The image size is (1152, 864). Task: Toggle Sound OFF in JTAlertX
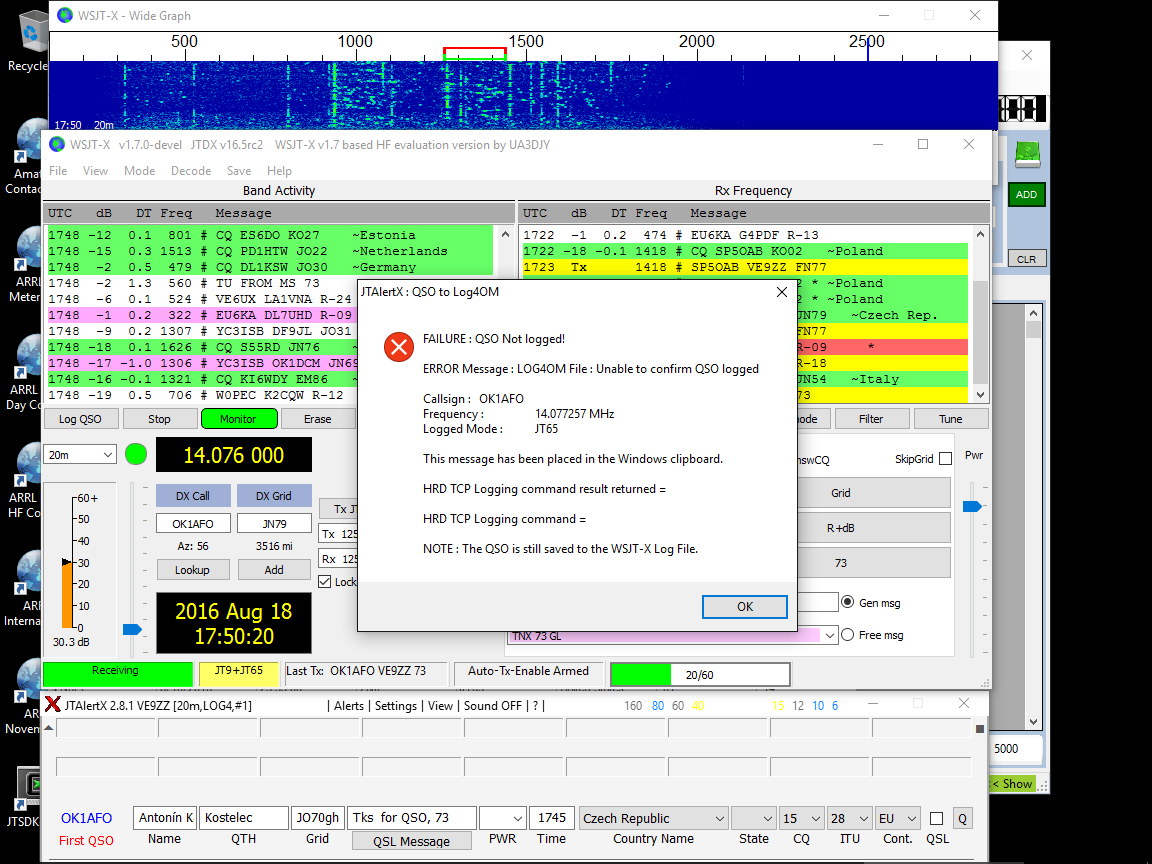[x=492, y=705]
